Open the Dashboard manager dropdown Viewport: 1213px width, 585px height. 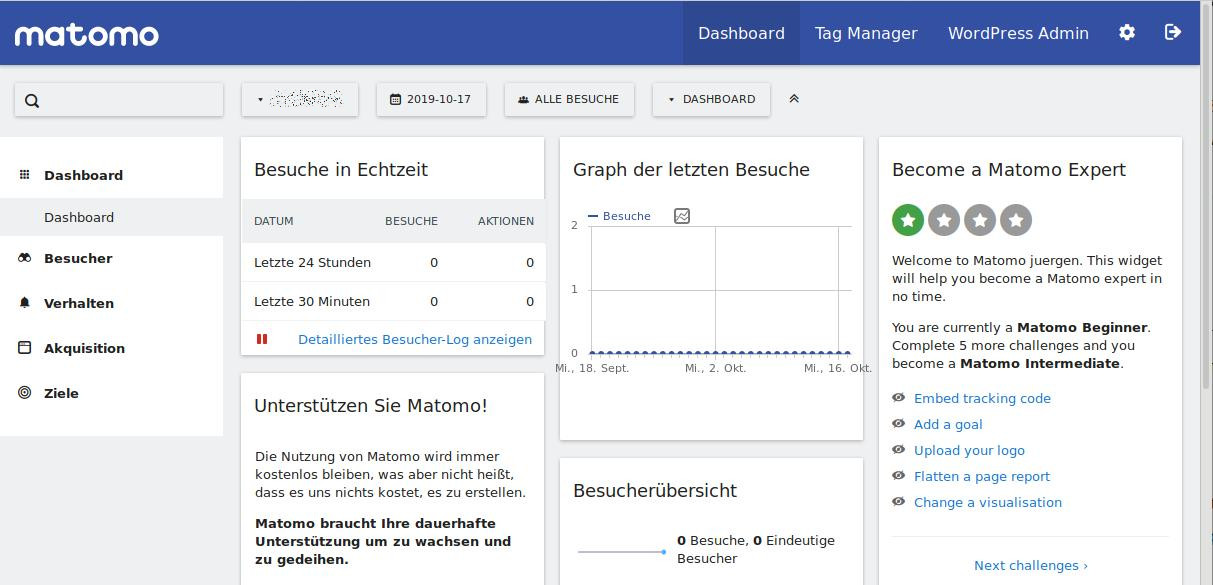711,99
